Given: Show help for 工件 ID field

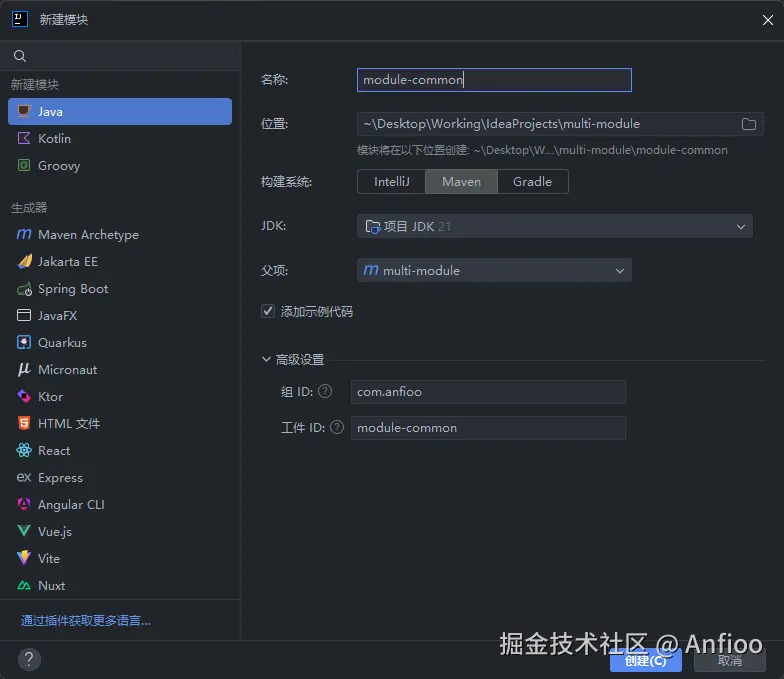Looking at the screenshot, I should pos(337,427).
